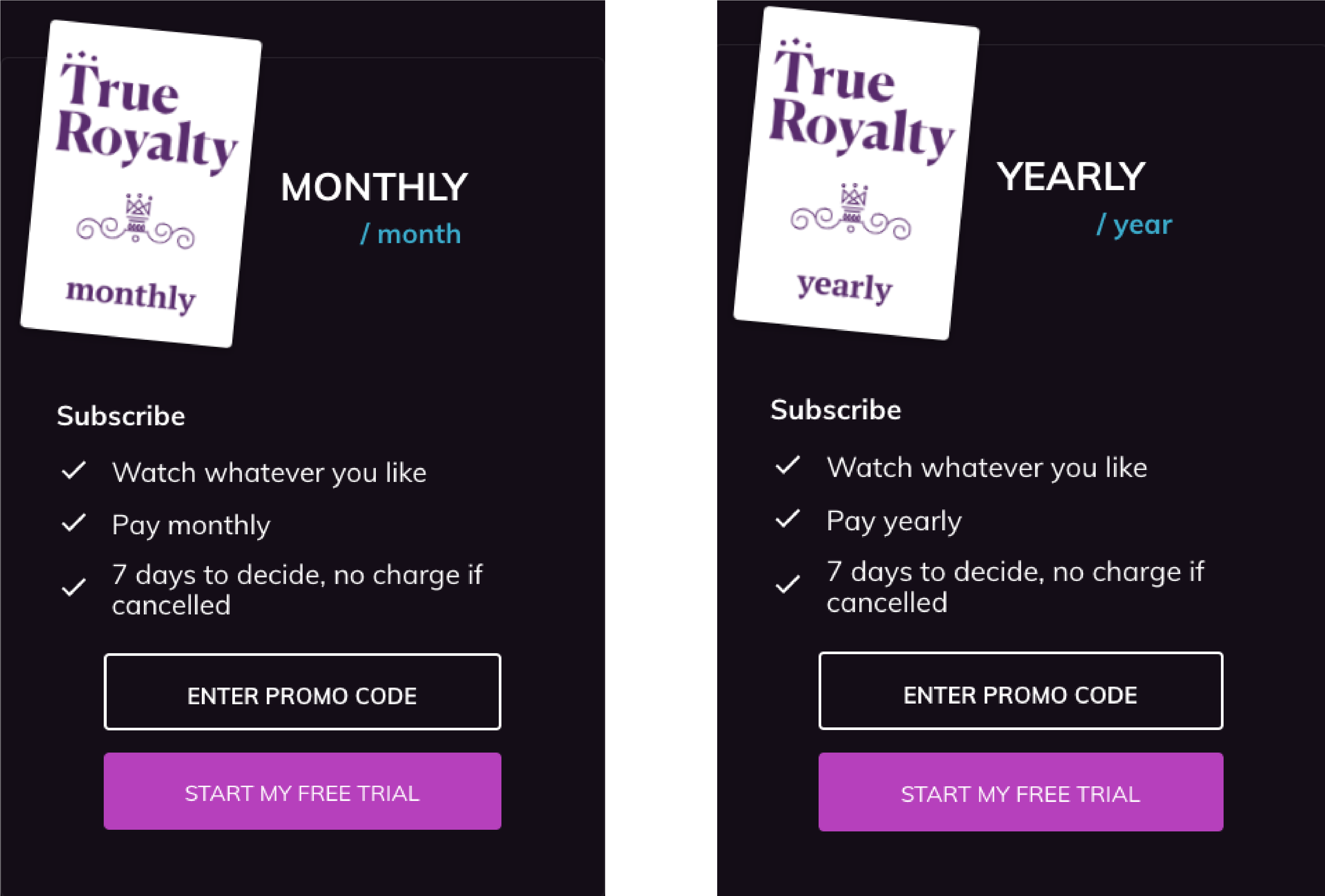Click the "Pay monthly" feature text

tap(191, 525)
